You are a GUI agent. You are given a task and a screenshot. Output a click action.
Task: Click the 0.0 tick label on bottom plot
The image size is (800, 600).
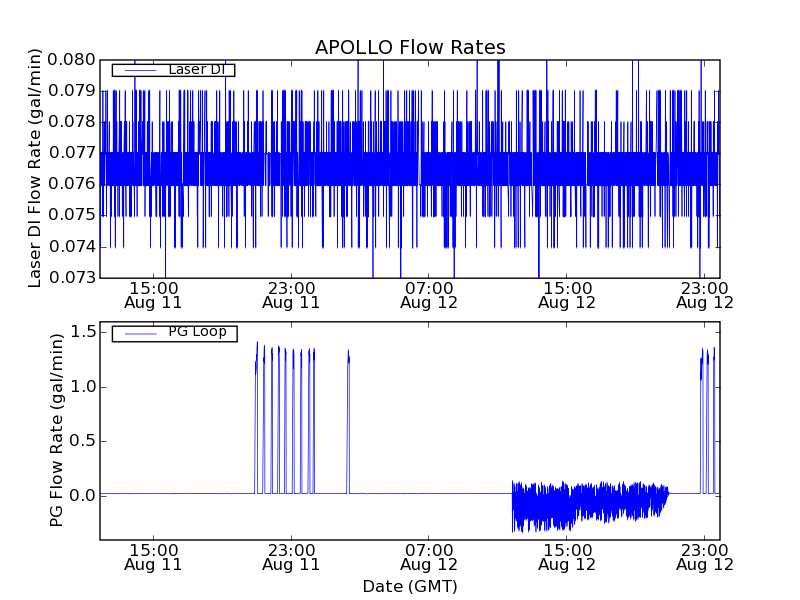point(84,495)
